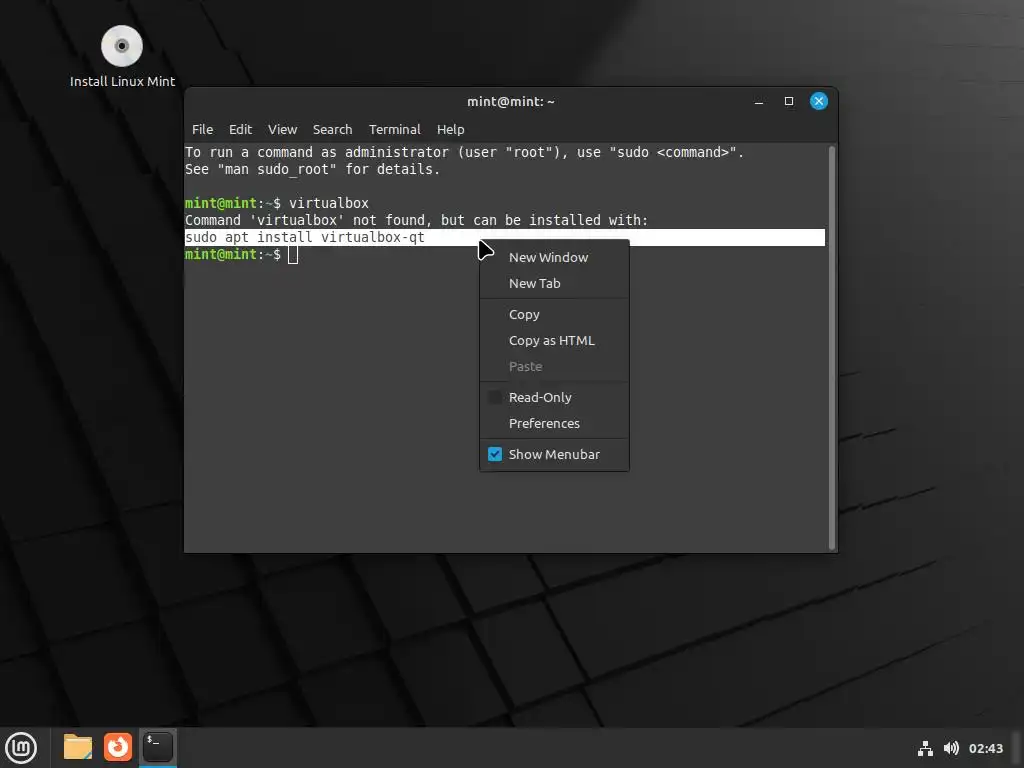Open the network connection tray icon
Screen dimensions: 1024x768
click(x=925, y=748)
